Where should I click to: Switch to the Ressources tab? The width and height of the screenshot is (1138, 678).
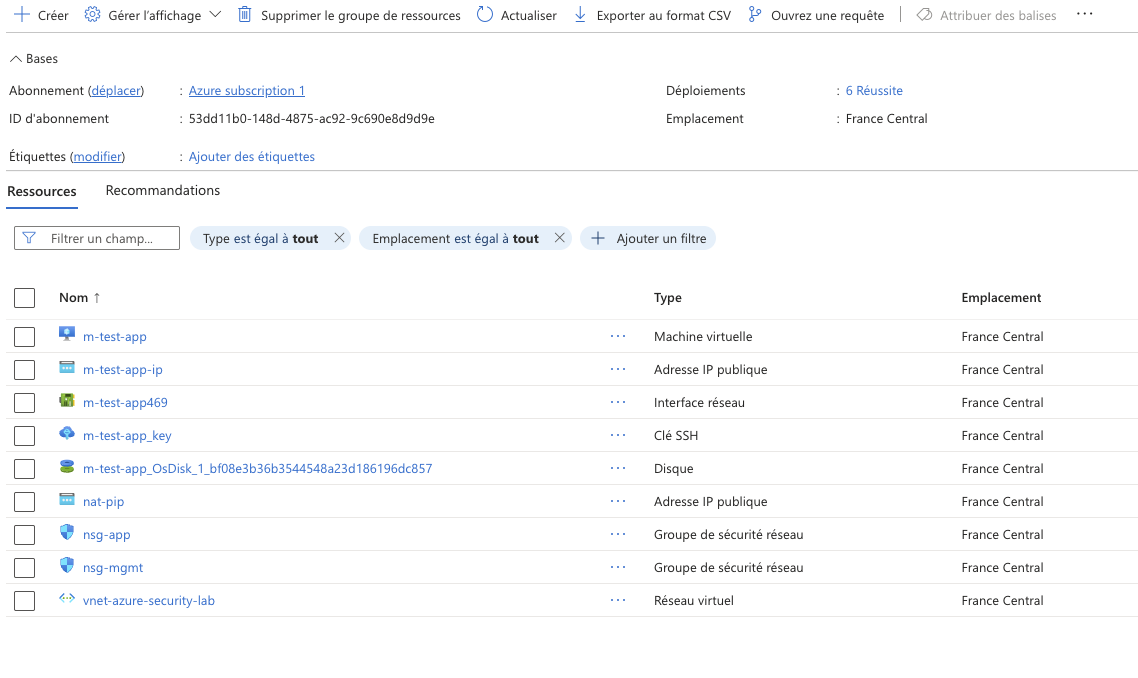point(42,192)
